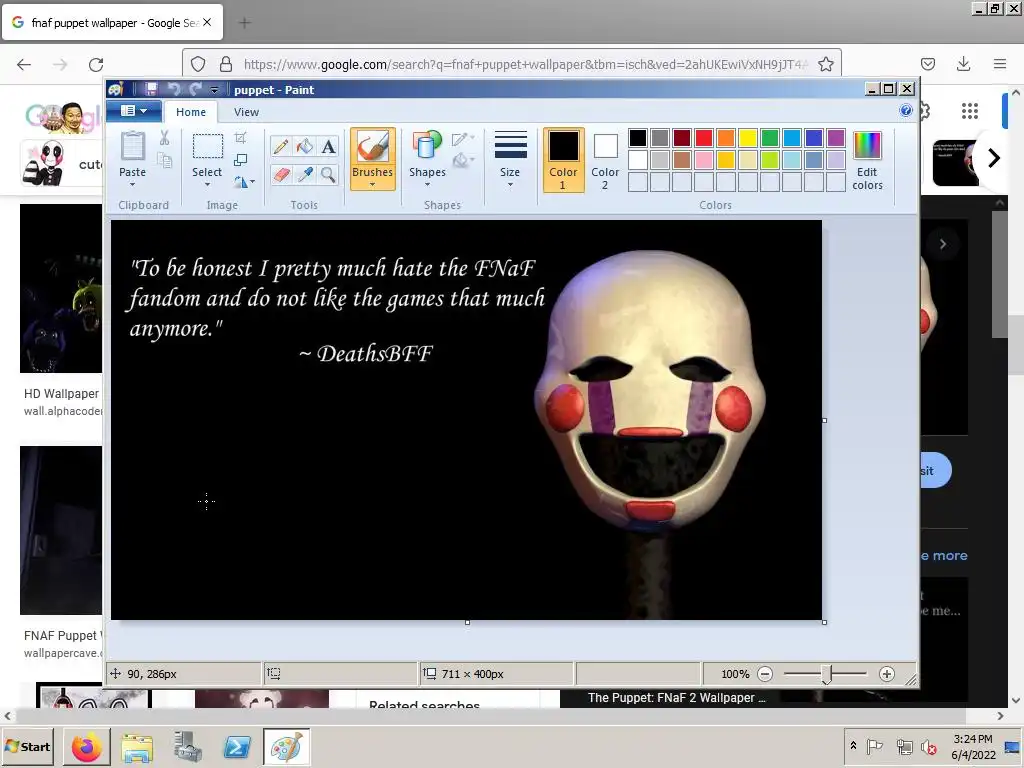Click the Undo arrow in Paint title bar
Image resolution: width=1024 pixels, height=768 pixels.
click(174, 89)
